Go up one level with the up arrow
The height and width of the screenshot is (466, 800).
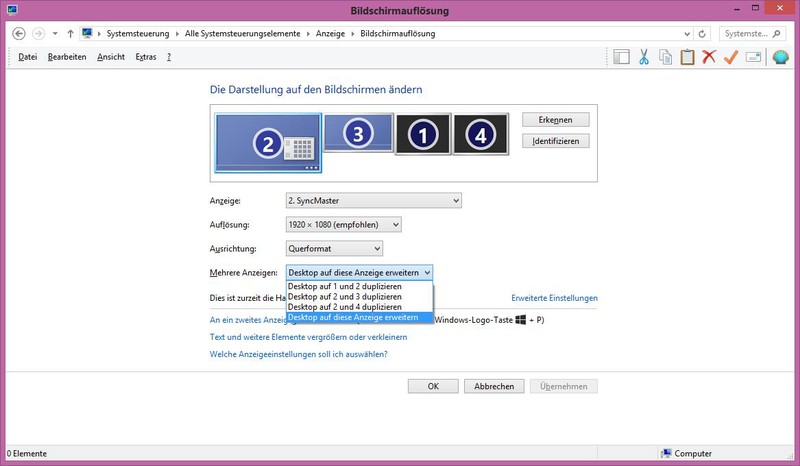70,33
